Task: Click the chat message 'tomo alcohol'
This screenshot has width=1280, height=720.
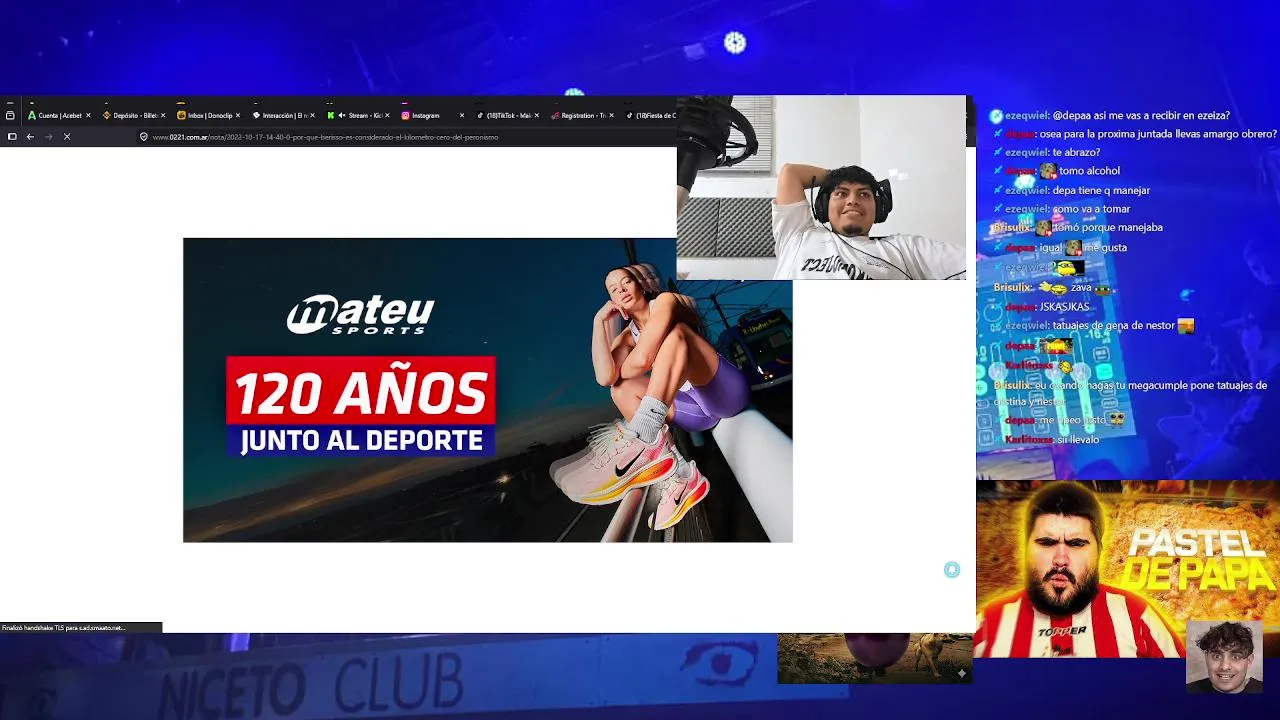Action: (1089, 171)
